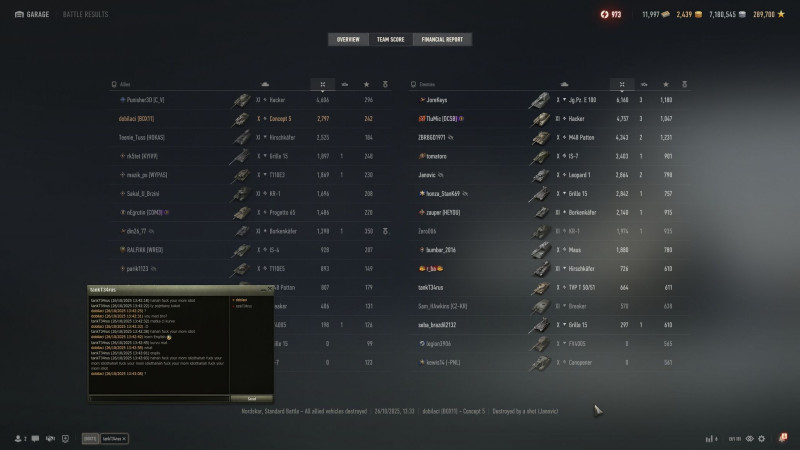Open the chat channels speech-bubble icon
The image size is (800, 450).
point(35,438)
